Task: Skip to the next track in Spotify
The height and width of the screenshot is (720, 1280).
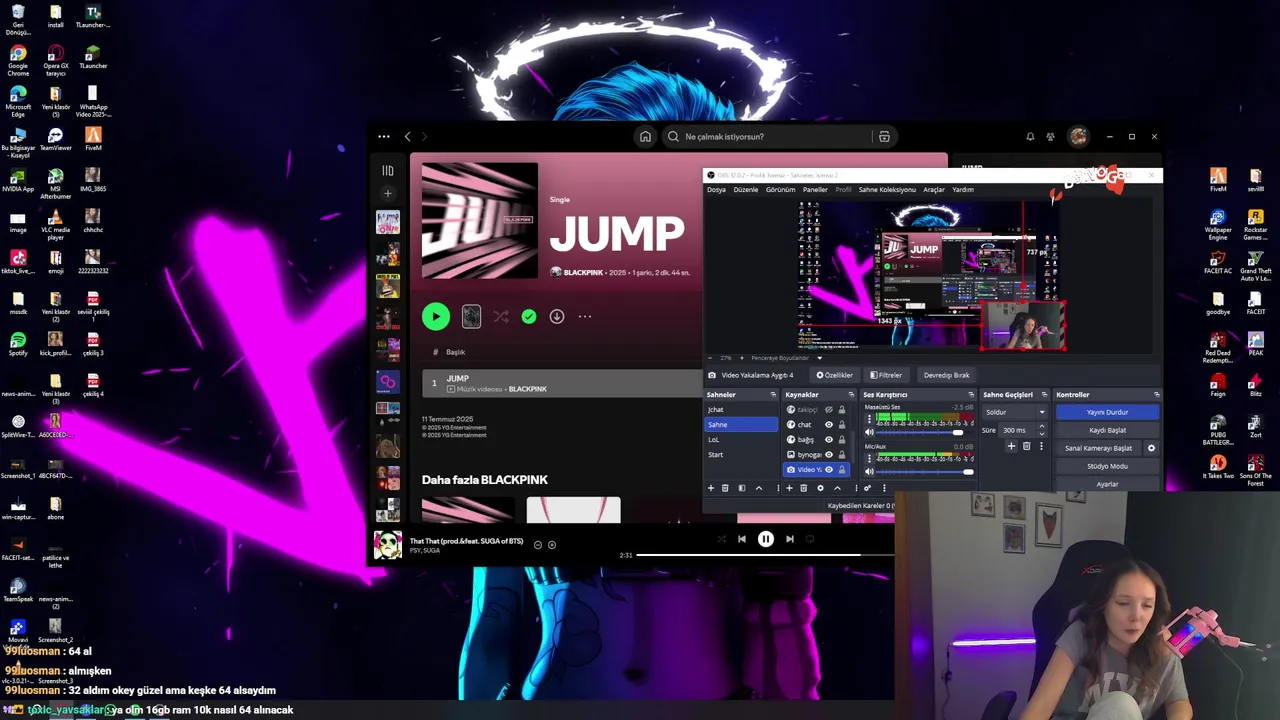Action: (x=790, y=539)
